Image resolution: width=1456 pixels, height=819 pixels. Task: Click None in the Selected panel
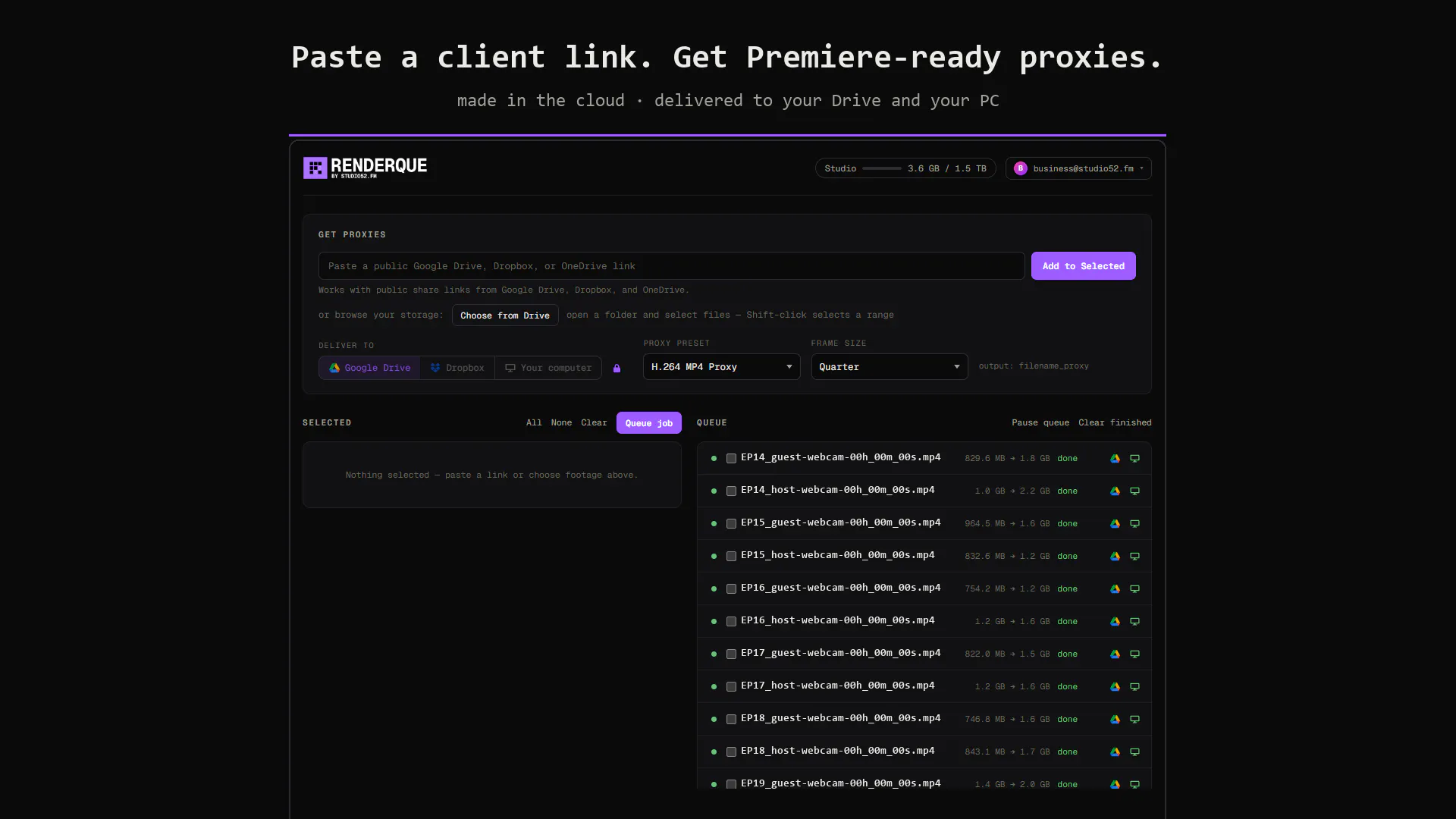[561, 422]
